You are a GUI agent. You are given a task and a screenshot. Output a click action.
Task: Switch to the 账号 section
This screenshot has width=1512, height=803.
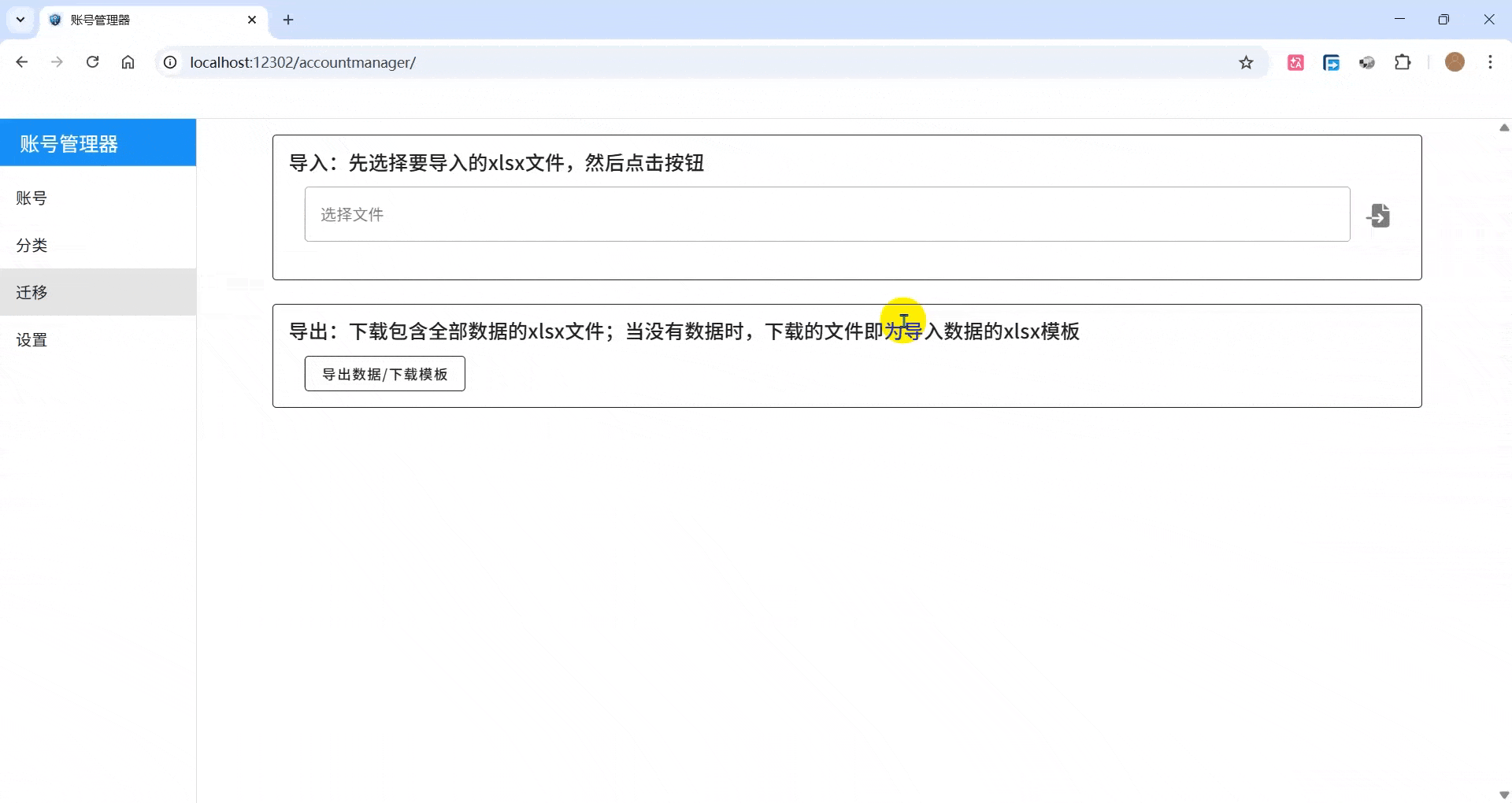coord(31,198)
